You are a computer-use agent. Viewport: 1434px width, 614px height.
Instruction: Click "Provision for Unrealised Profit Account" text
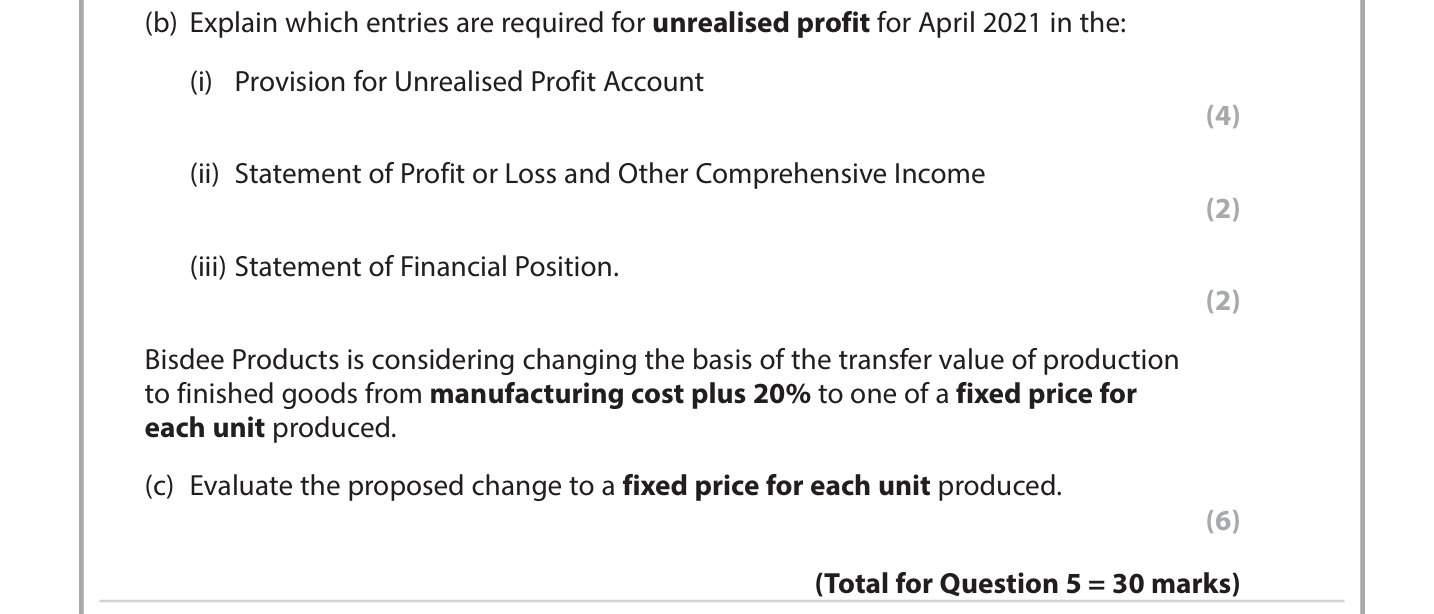(469, 82)
